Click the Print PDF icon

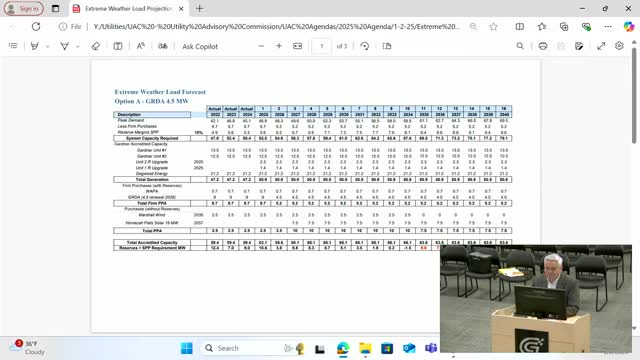click(x=542, y=46)
